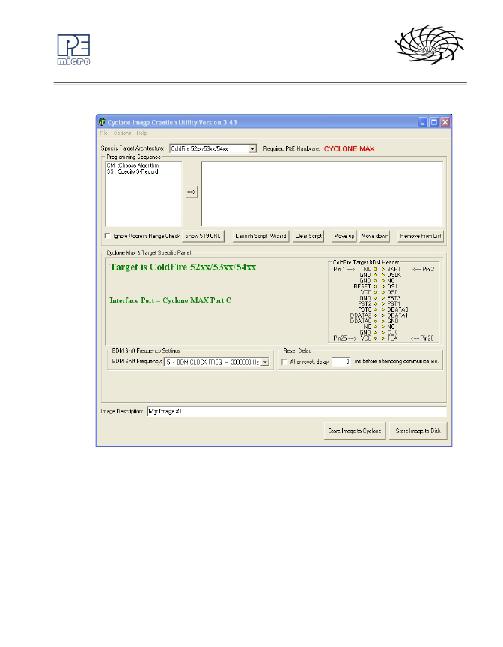Click Store Image to Disk button
Image resolution: width=503 pixels, height=647 pixels.
pyautogui.click(x=418, y=430)
